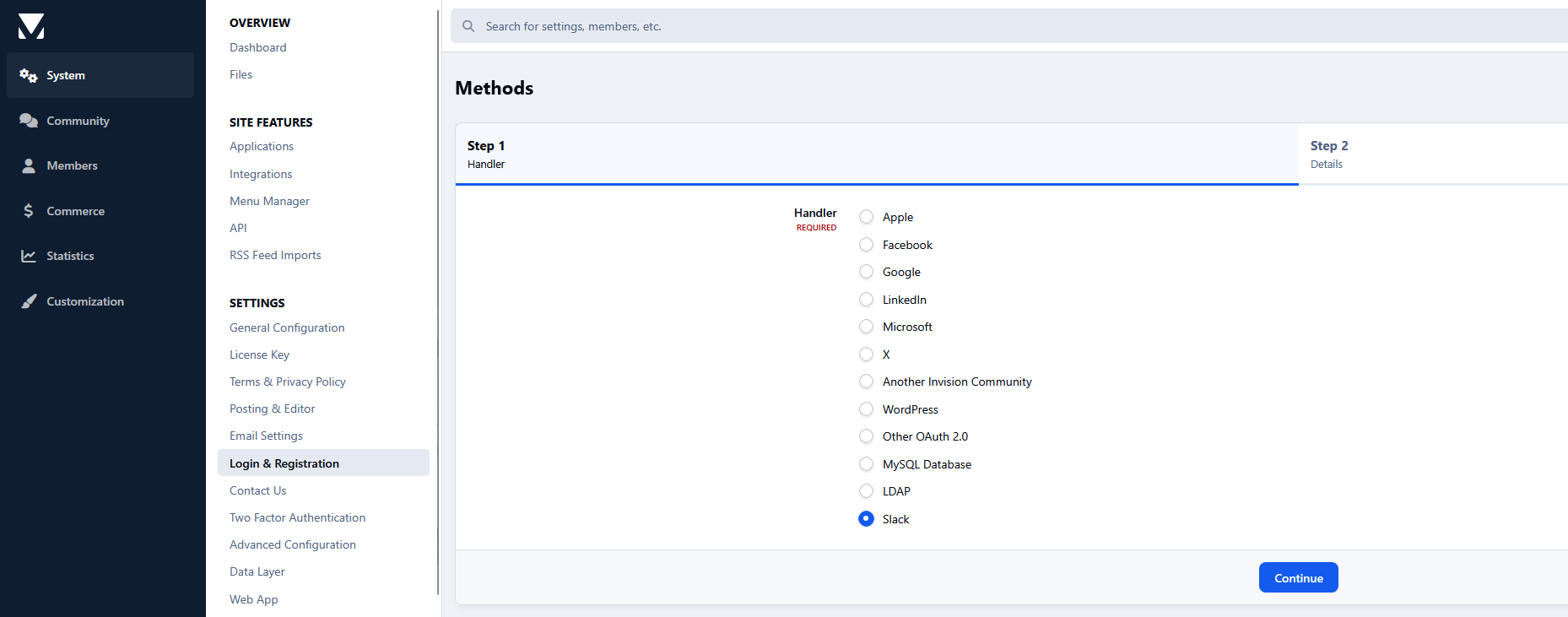The width and height of the screenshot is (1568, 617).
Task: Go to RSS Feed Imports
Action: click(275, 255)
